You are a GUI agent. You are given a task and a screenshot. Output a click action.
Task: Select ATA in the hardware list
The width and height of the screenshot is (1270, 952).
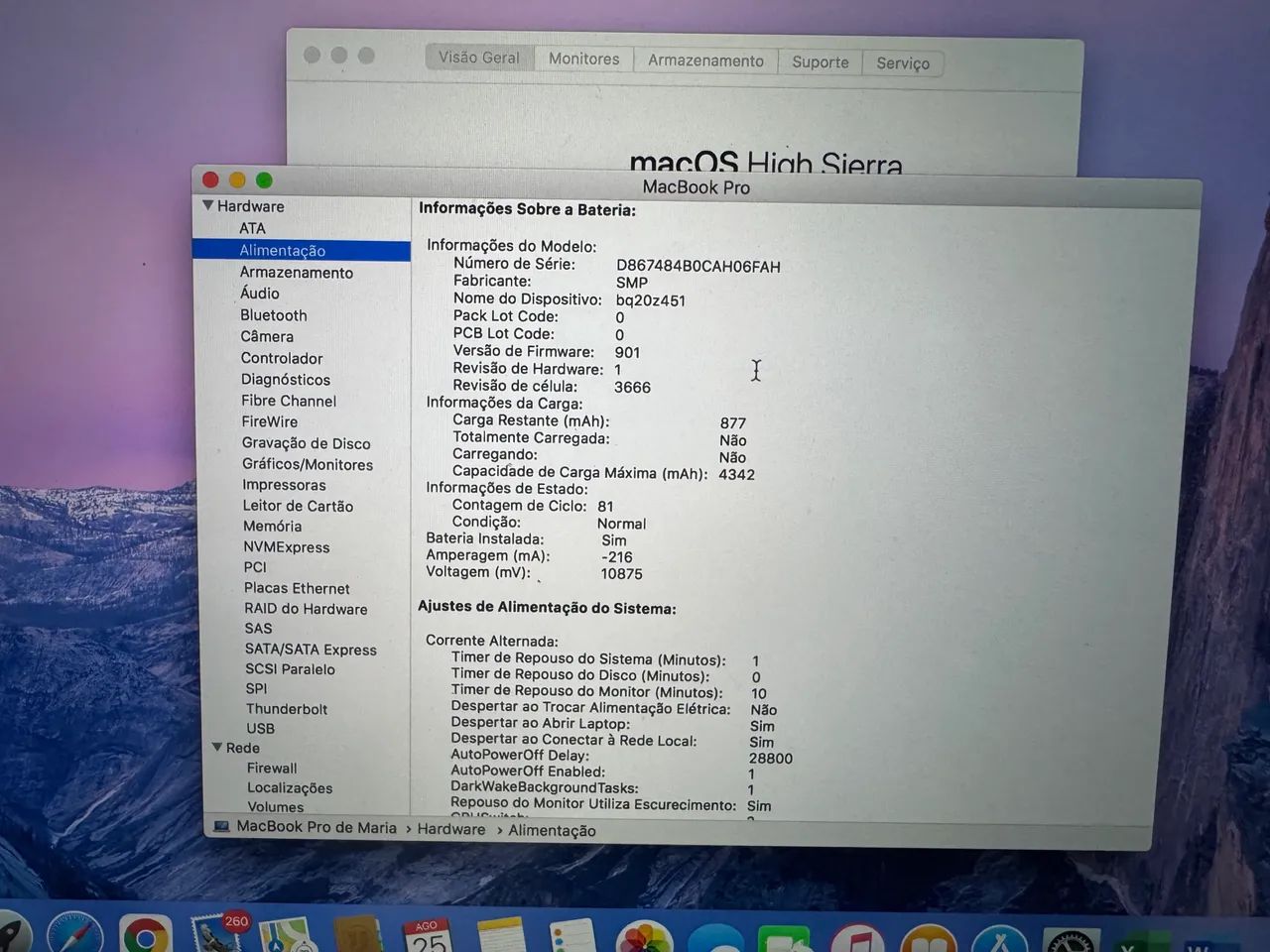coord(252,228)
